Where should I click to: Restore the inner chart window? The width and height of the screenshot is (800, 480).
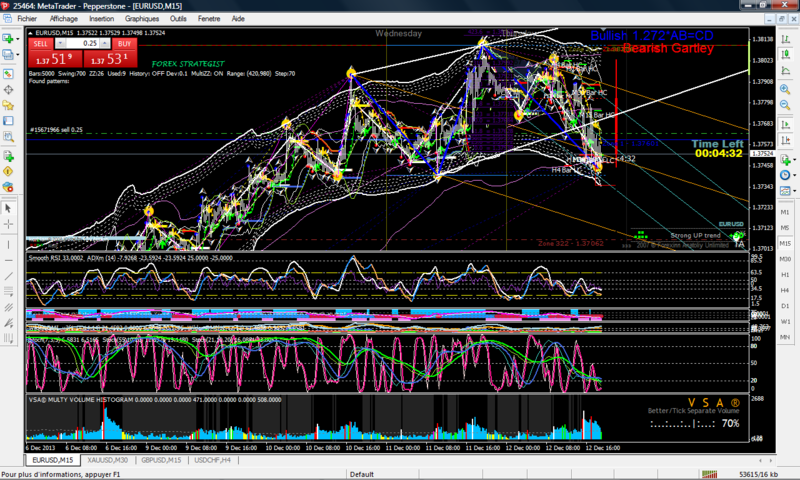tap(781, 19)
